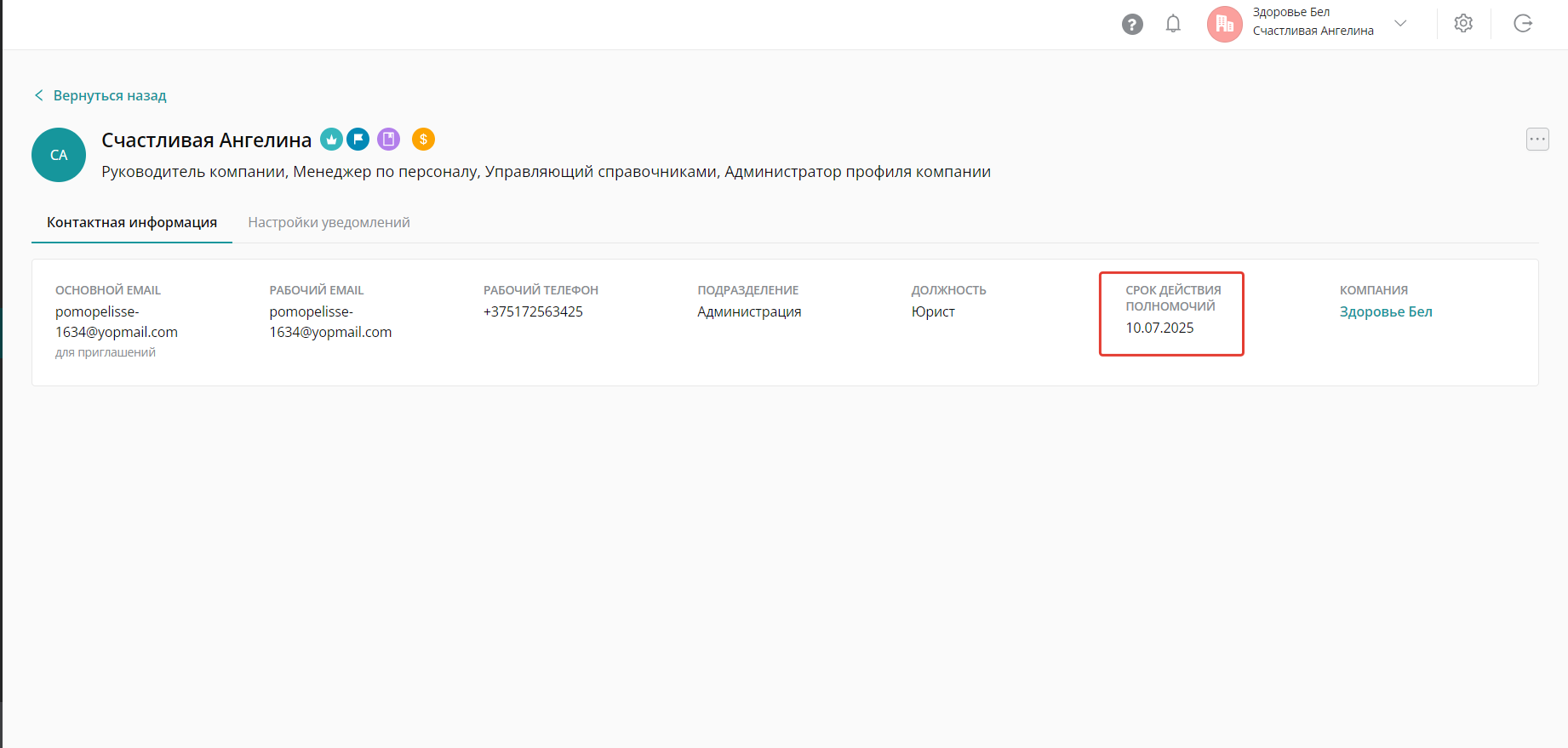The image size is (1568, 748).
Task: Expand the account switcher chevron
Action: (x=1400, y=23)
